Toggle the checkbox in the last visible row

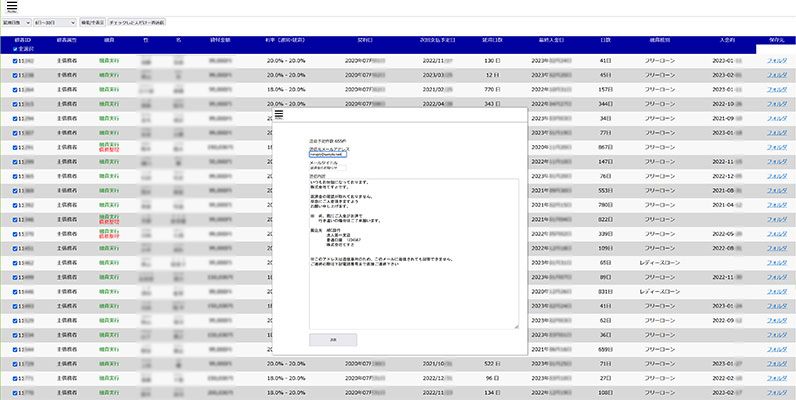15,392
